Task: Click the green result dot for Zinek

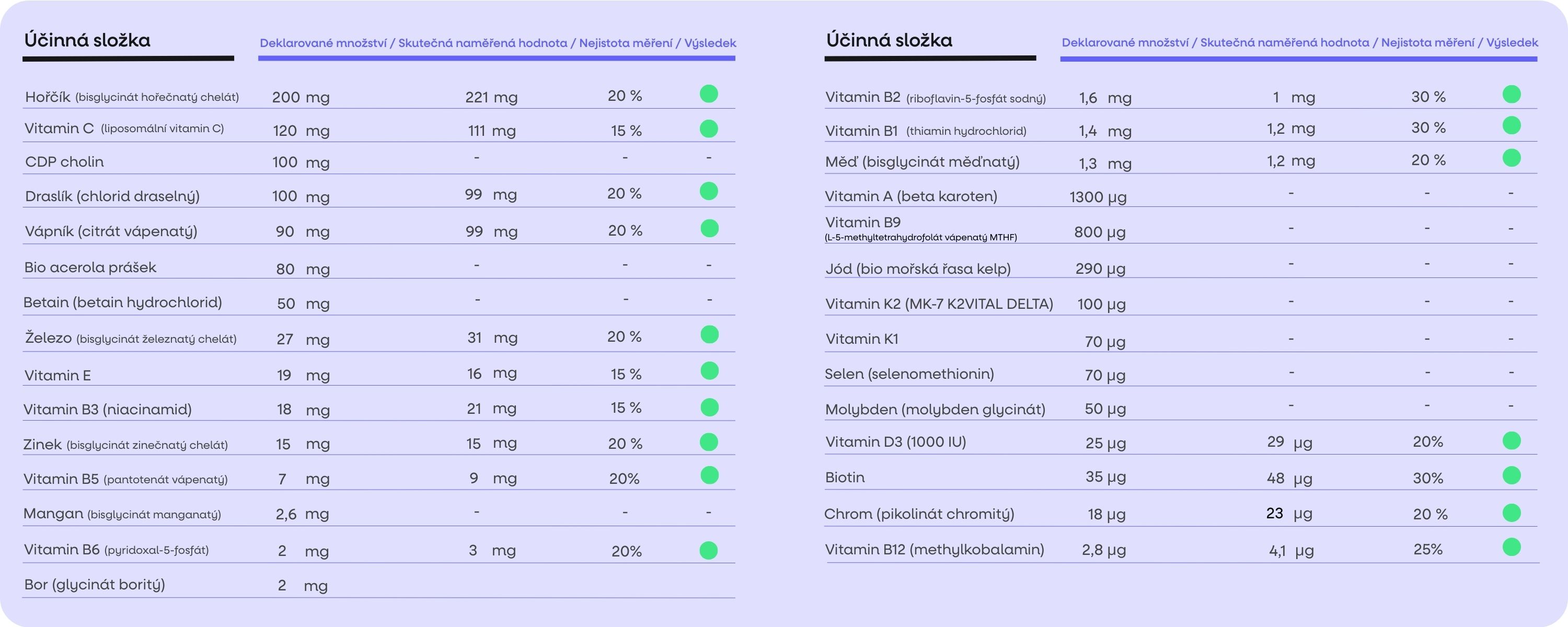Action: [x=709, y=442]
